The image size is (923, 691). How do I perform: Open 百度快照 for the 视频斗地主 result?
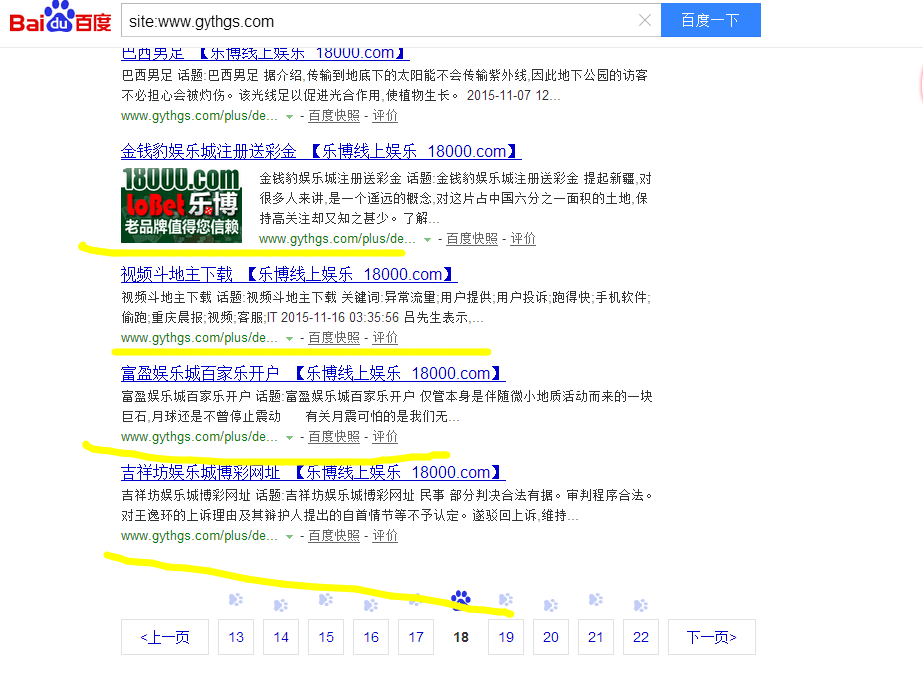[x=334, y=337]
